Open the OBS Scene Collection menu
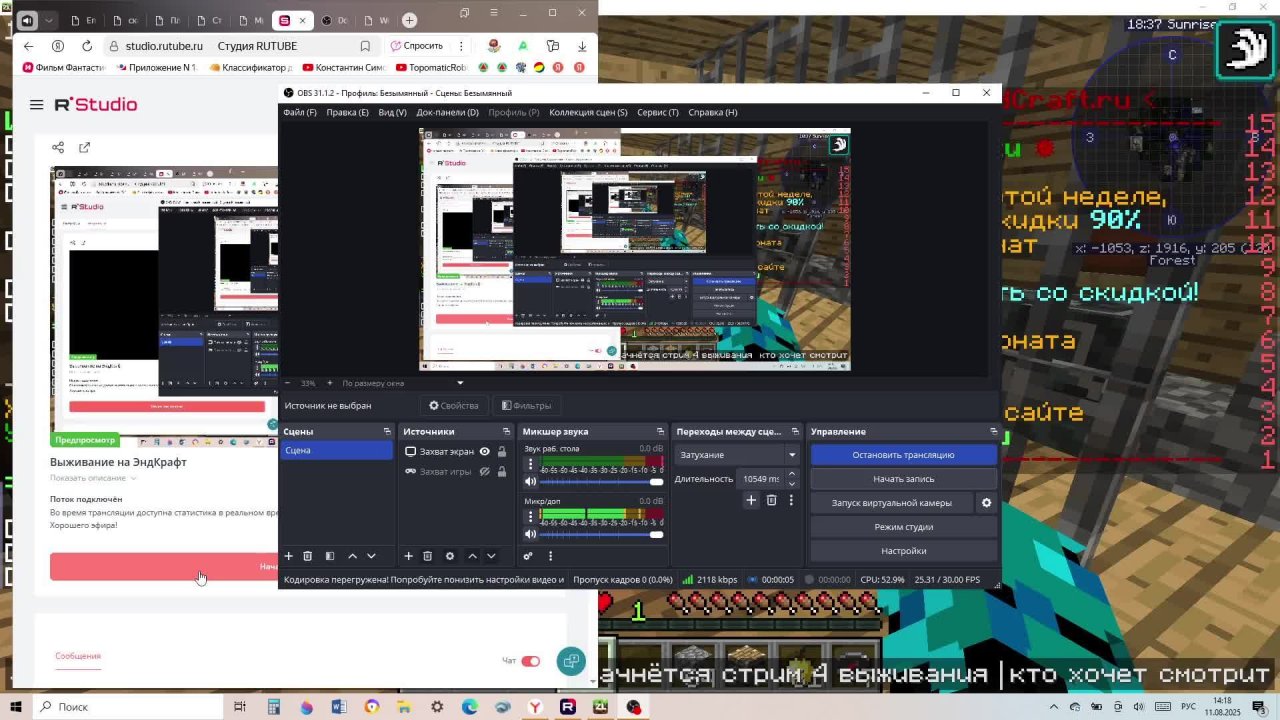Screen dimensions: 1280x720 (588, 112)
